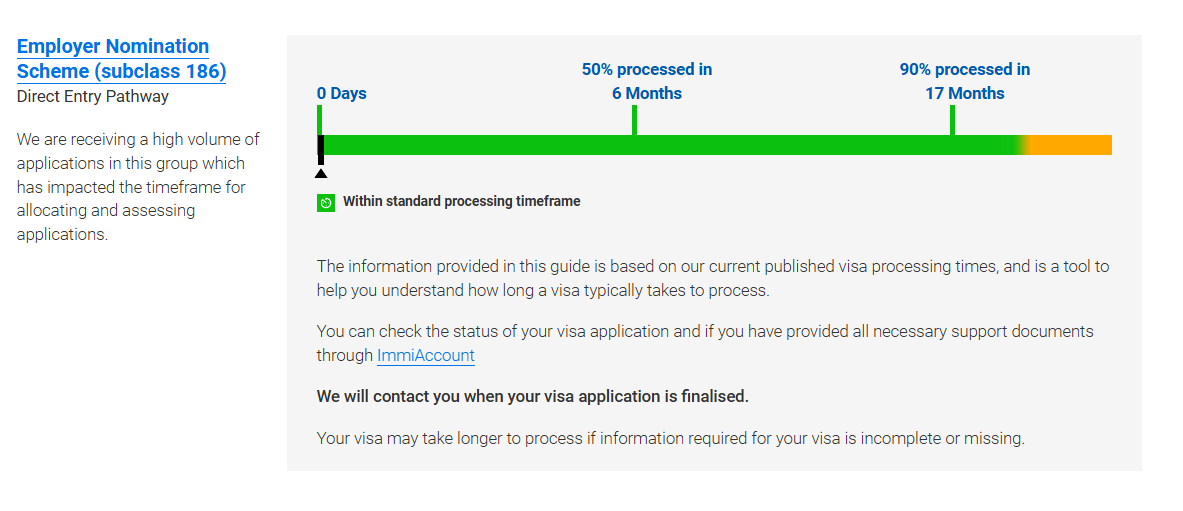
Task: Click the green section of the processing bar
Action: click(x=668, y=145)
